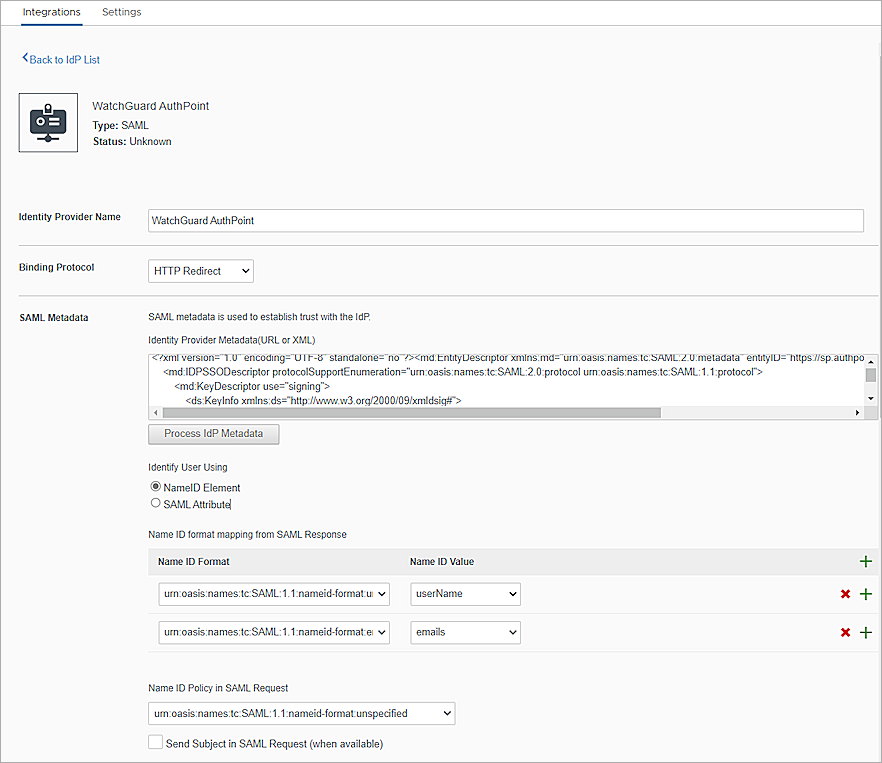
Task: Add a row below userName mapping with plus icon
Action: pyautogui.click(x=866, y=593)
